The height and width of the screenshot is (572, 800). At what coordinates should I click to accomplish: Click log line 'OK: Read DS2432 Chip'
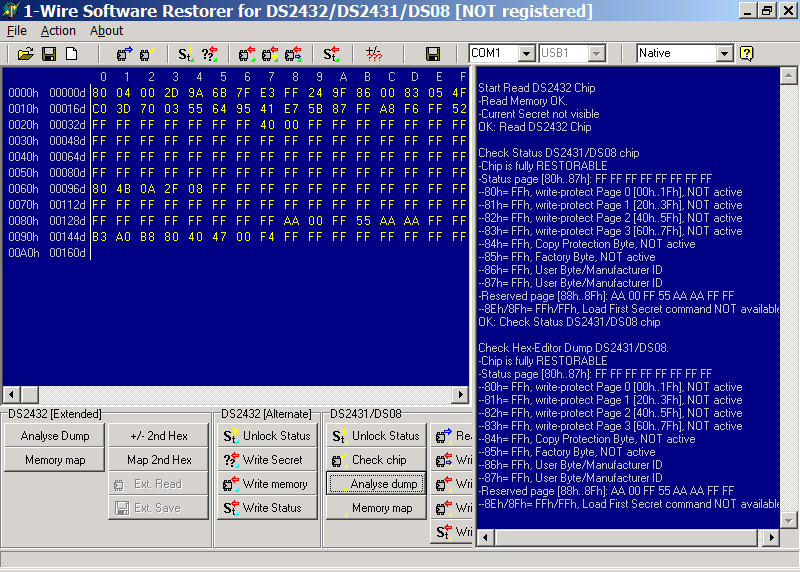[535, 127]
